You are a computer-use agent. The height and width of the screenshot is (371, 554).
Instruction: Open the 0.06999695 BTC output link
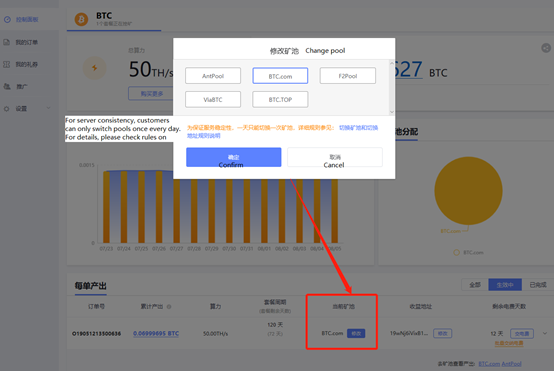(156, 334)
